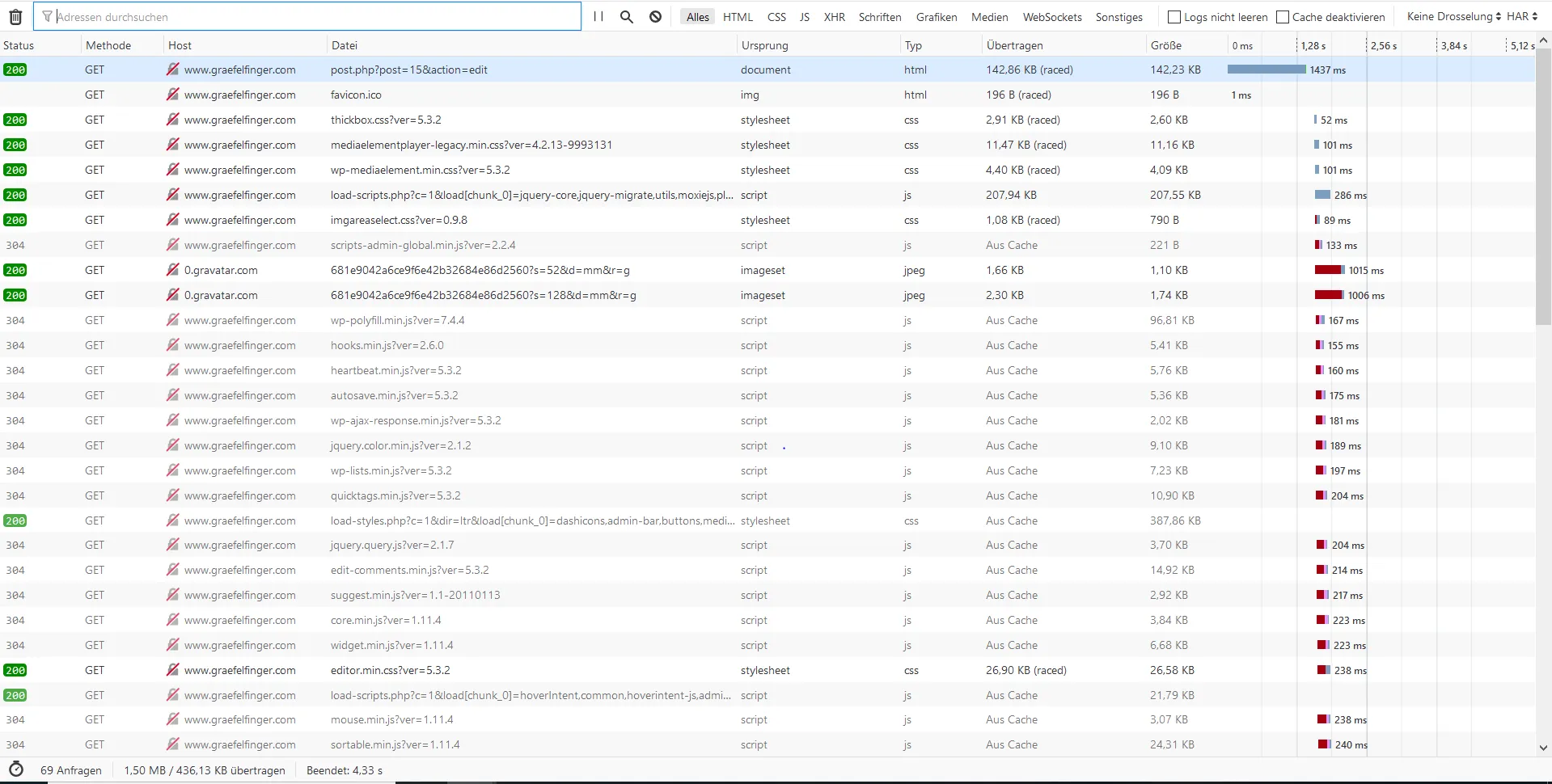Open the 'Keine Drosselung' throttling dropdown
This screenshot has width=1552, height=784.
click(1453, 16)
